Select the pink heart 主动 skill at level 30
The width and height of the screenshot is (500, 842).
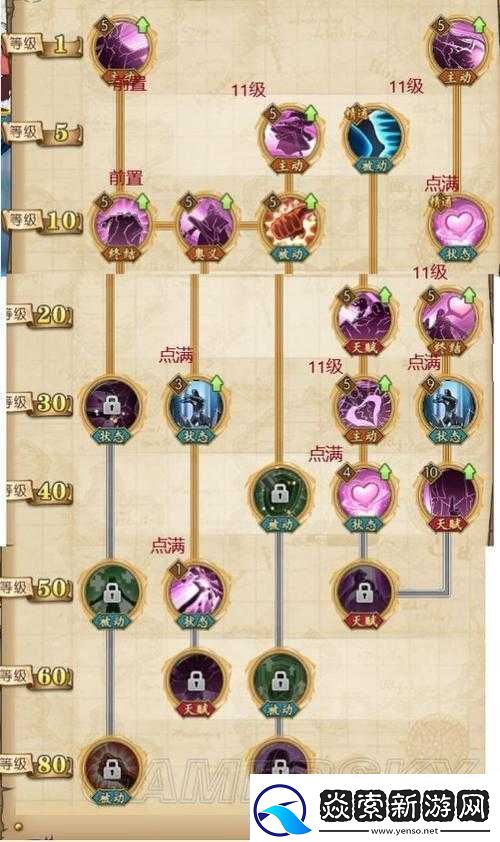[x=364, y=408]
